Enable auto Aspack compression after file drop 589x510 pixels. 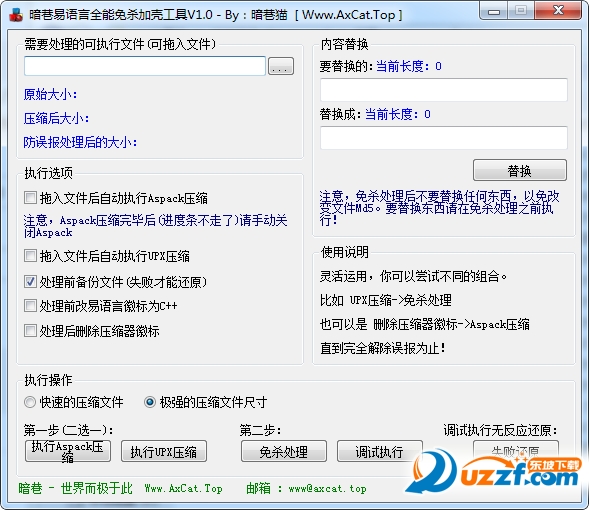(30, 198)
